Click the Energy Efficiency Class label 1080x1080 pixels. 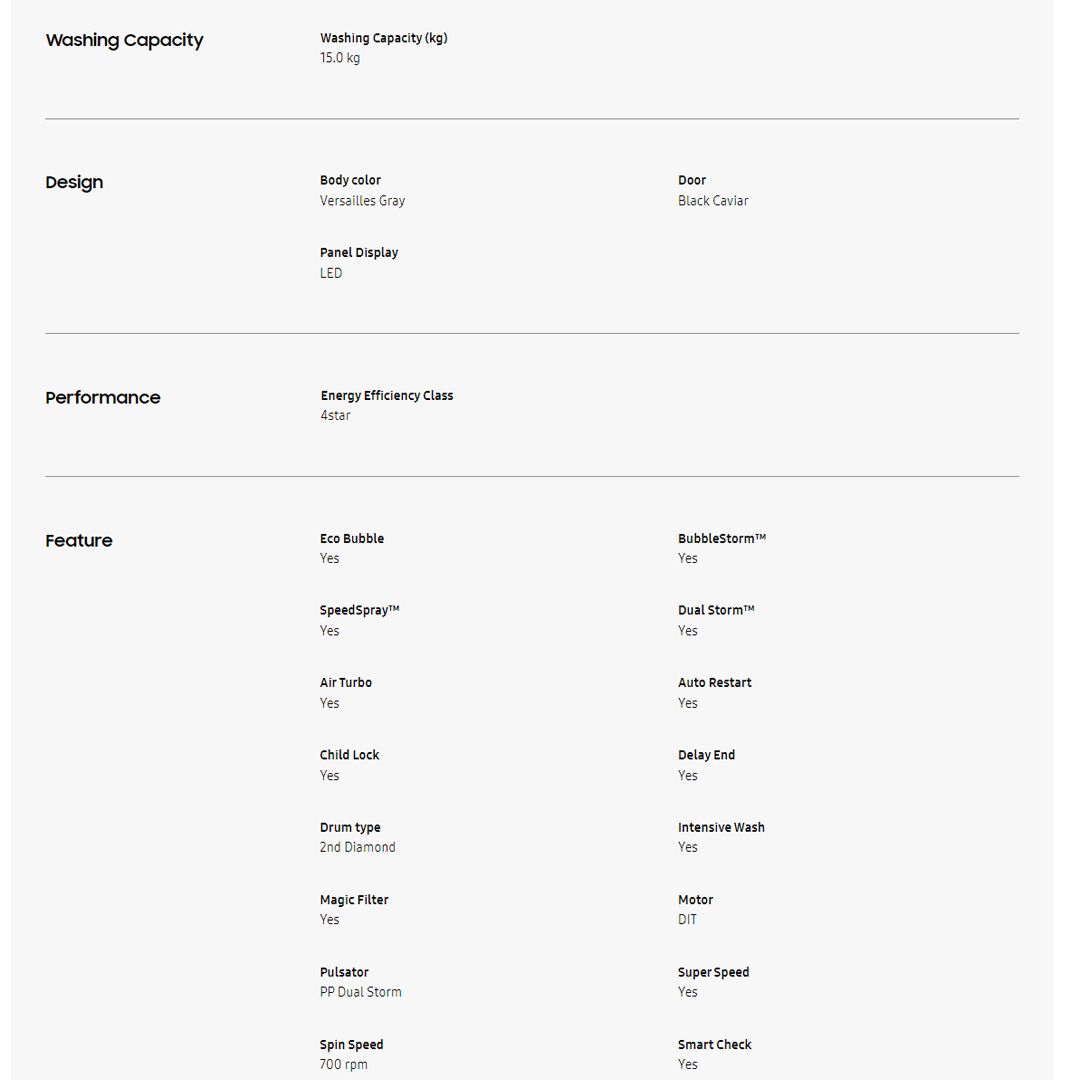coord(387,395)
